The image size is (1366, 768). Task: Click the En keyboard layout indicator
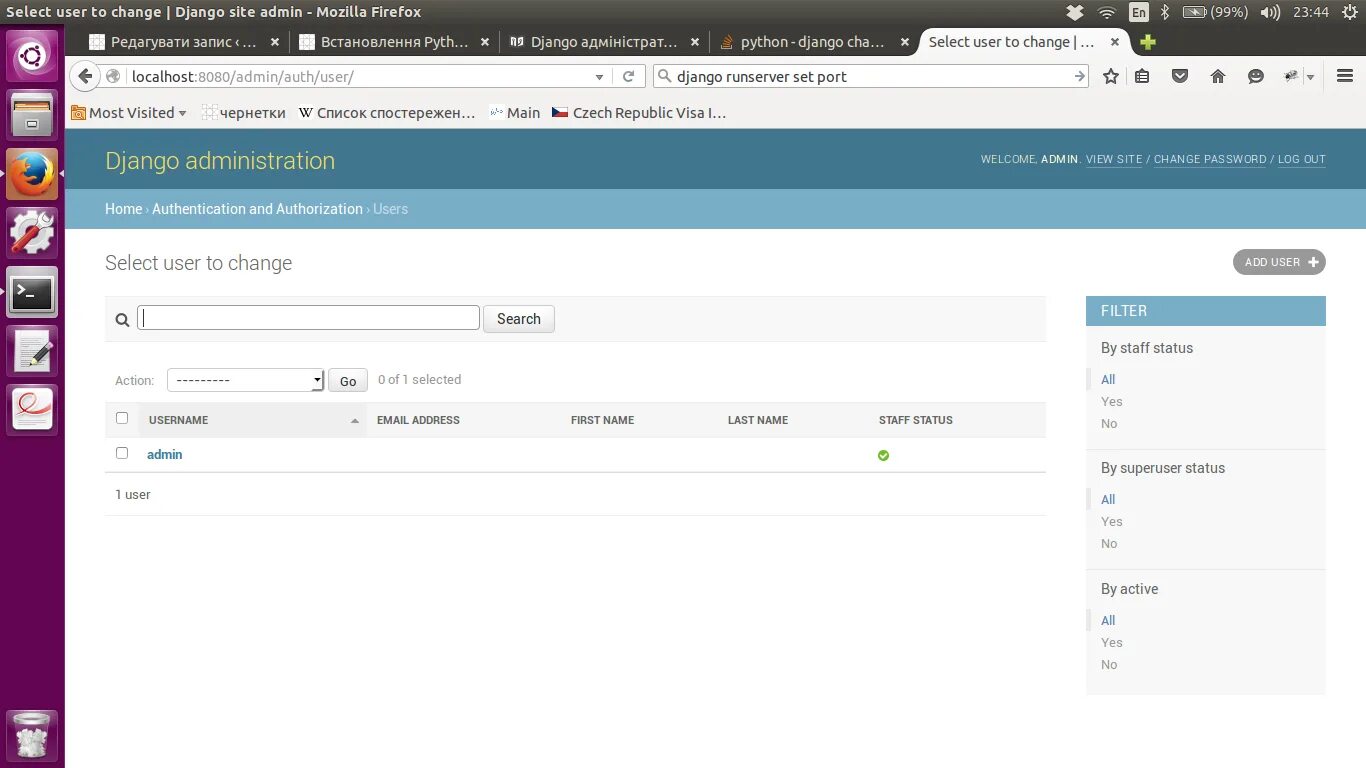pos(1139,12)
